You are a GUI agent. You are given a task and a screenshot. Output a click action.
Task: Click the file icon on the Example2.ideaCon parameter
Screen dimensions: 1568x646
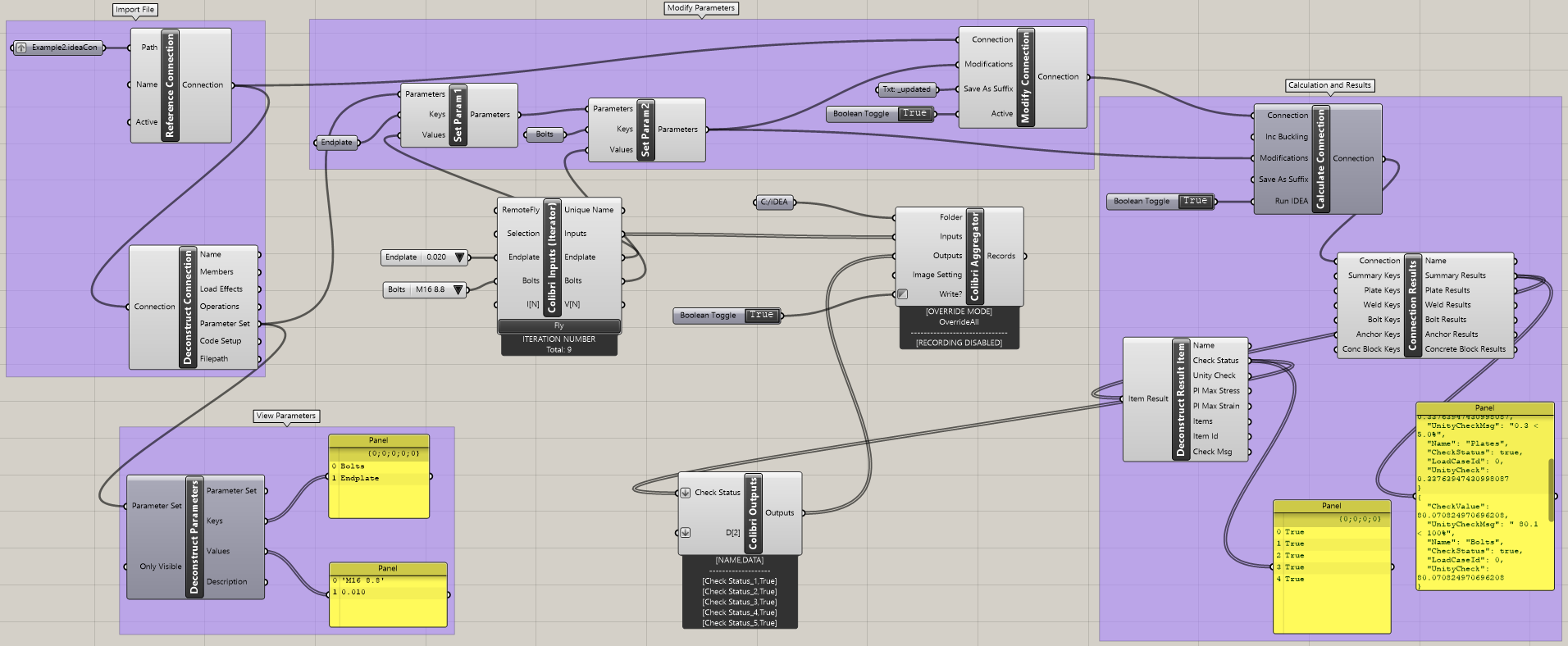[21, 48]
